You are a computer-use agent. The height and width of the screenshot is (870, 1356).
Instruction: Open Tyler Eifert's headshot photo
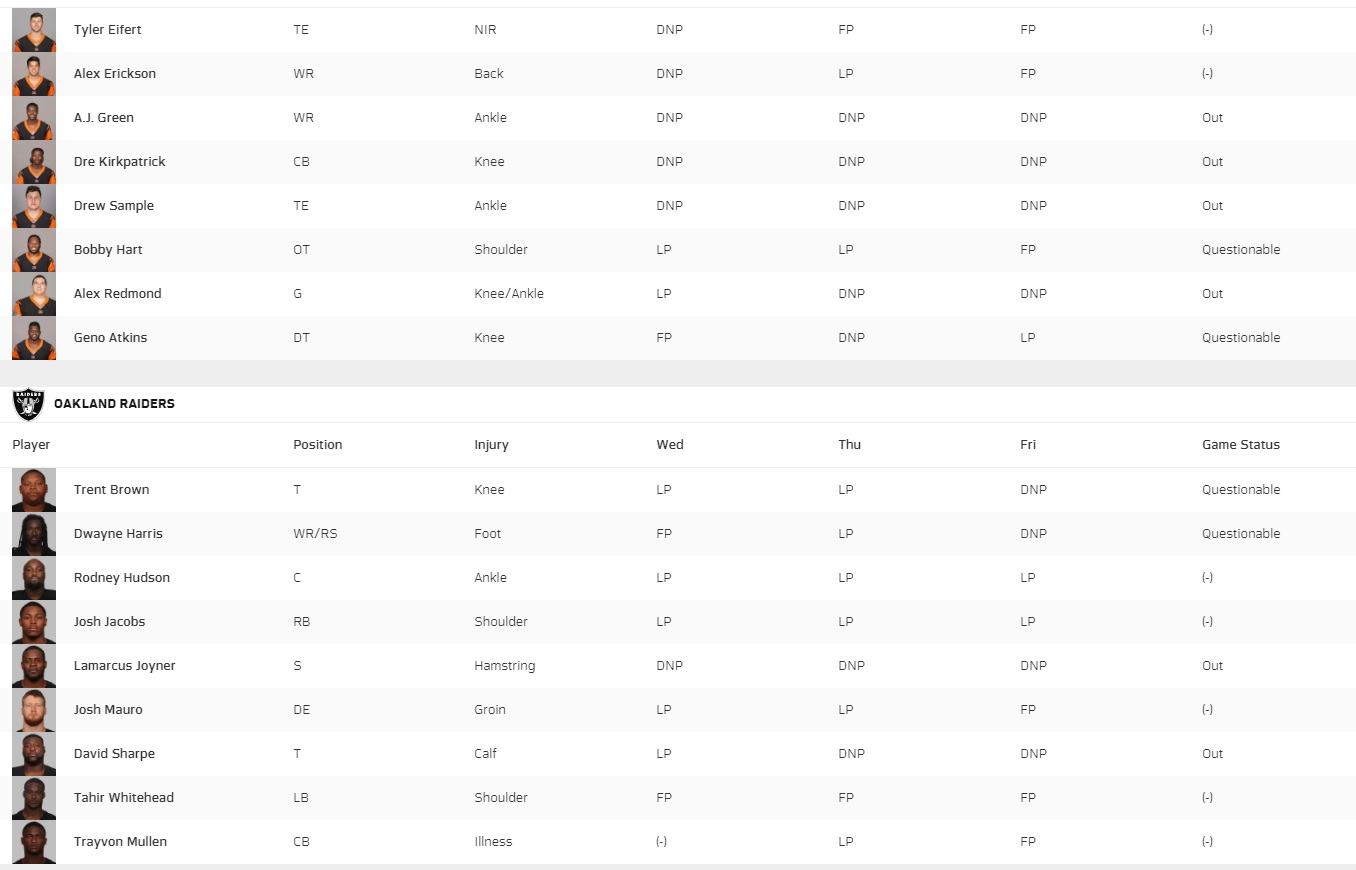(34, 30)
